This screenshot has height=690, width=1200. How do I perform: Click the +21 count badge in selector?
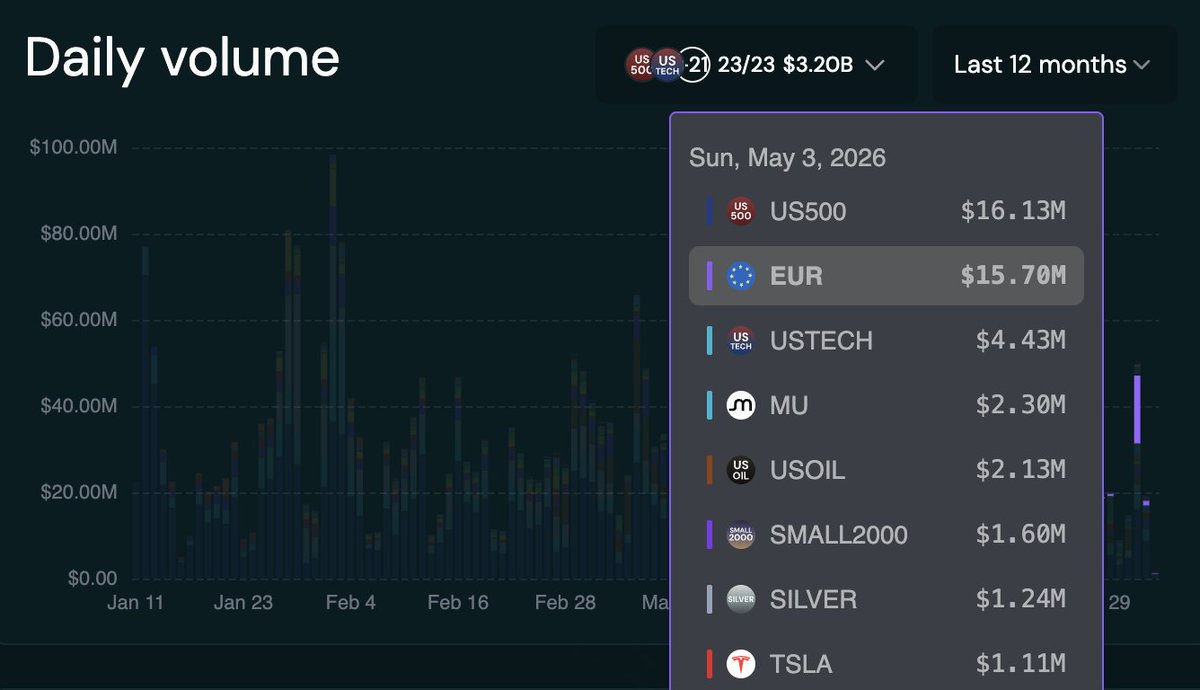click(694, 65)
